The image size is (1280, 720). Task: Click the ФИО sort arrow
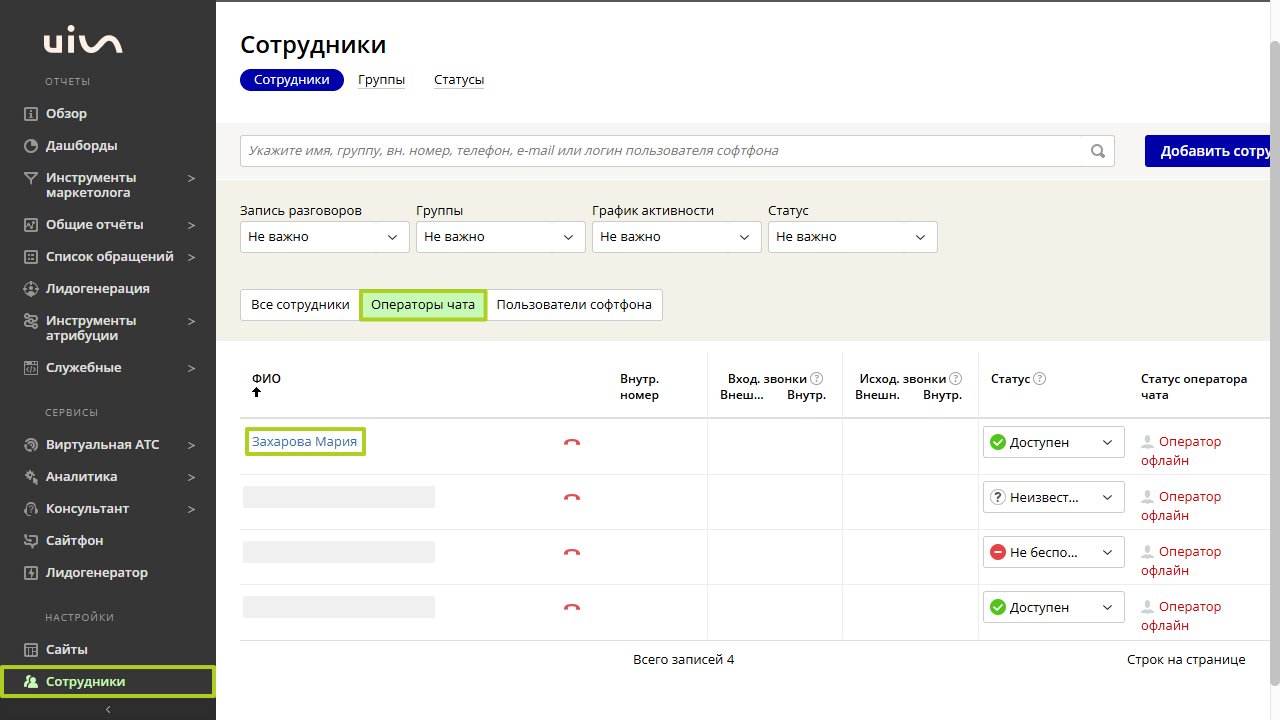pyautogui.click(x=257, y=393)
